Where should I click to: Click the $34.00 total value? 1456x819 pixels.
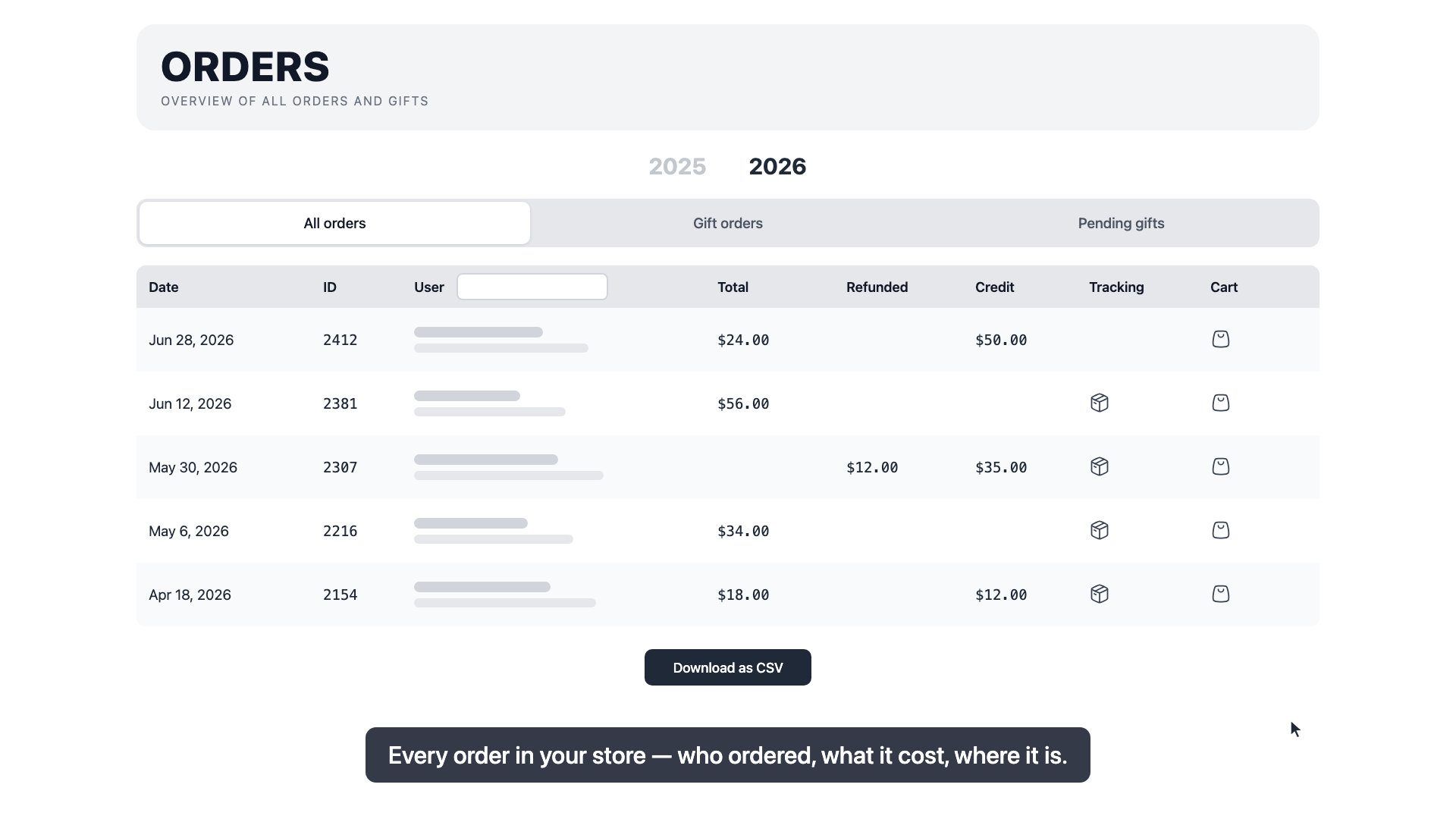pos(743,531)
